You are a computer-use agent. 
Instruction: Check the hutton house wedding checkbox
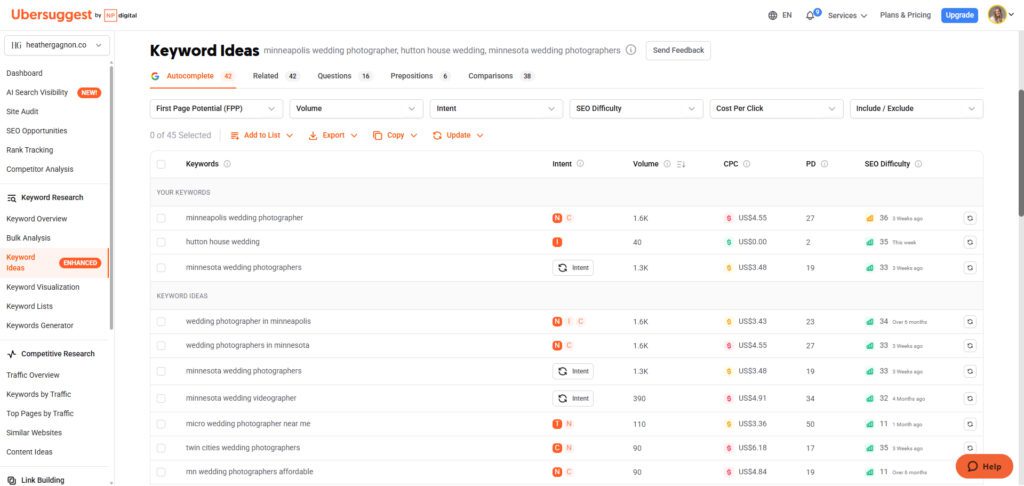(161, 242)
